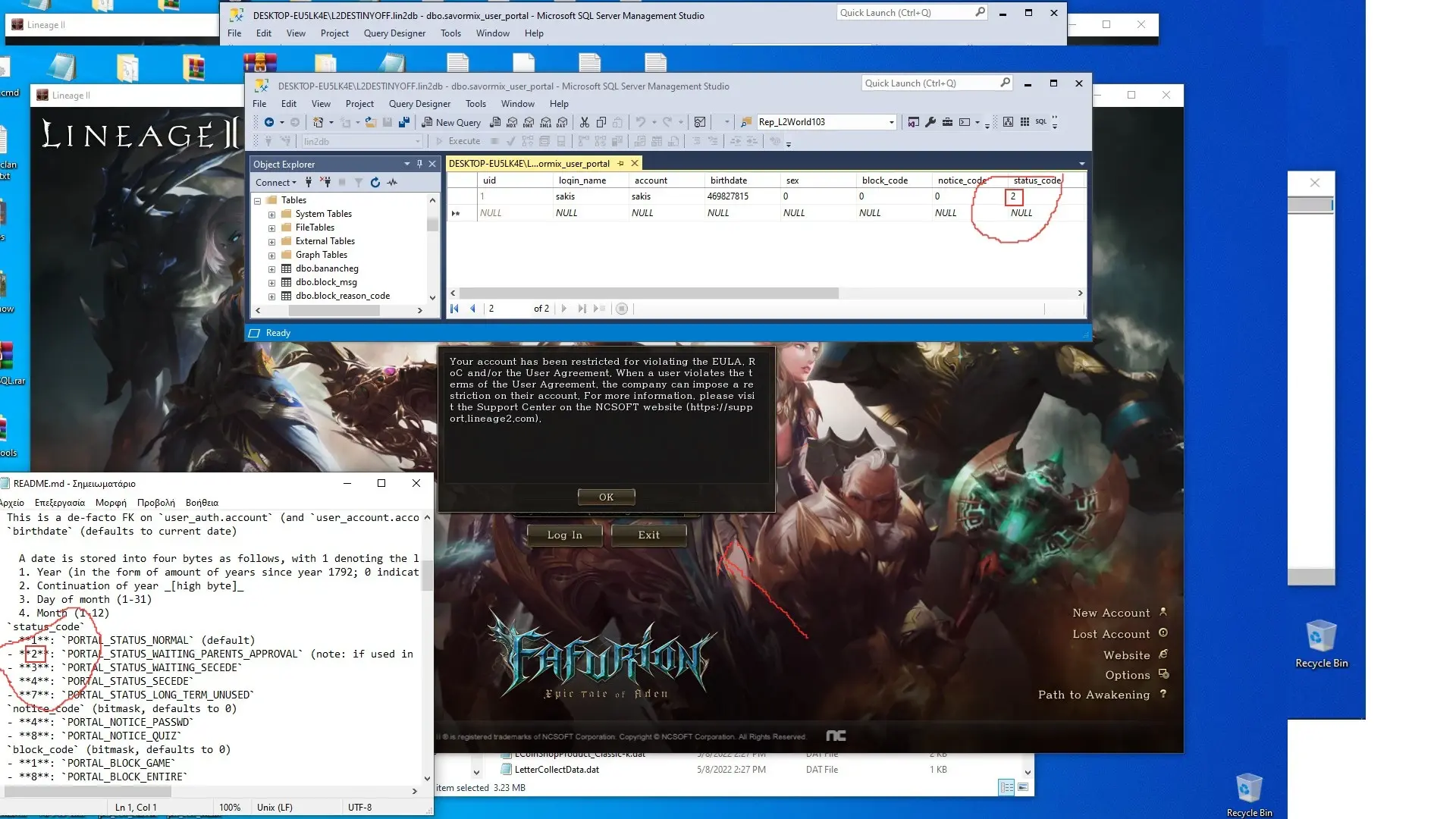Open the Tools menu in front SSMS
This screenshot has height=819, width=1456.
point(475,104)
